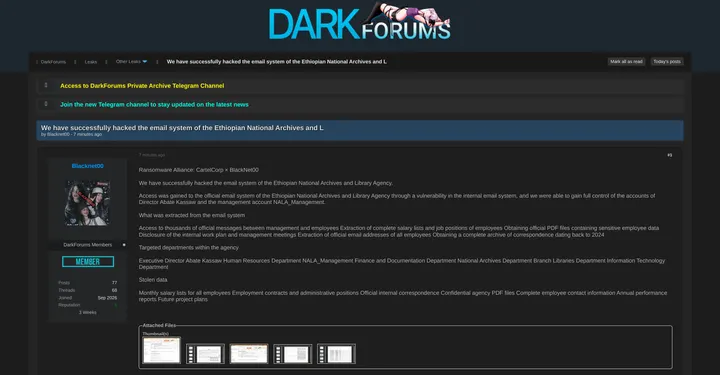Click the Posts count 77
The image size is (720, 375).
click(x=114, y=283)
